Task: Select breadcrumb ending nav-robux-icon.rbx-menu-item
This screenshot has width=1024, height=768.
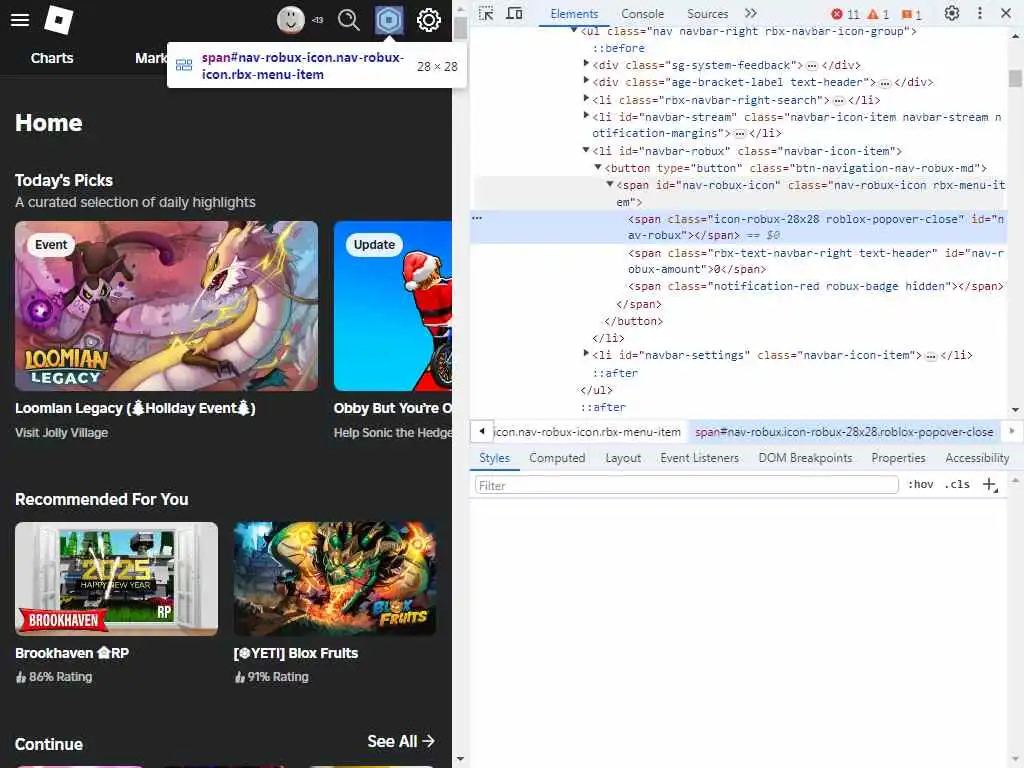Action: [587, 432]
